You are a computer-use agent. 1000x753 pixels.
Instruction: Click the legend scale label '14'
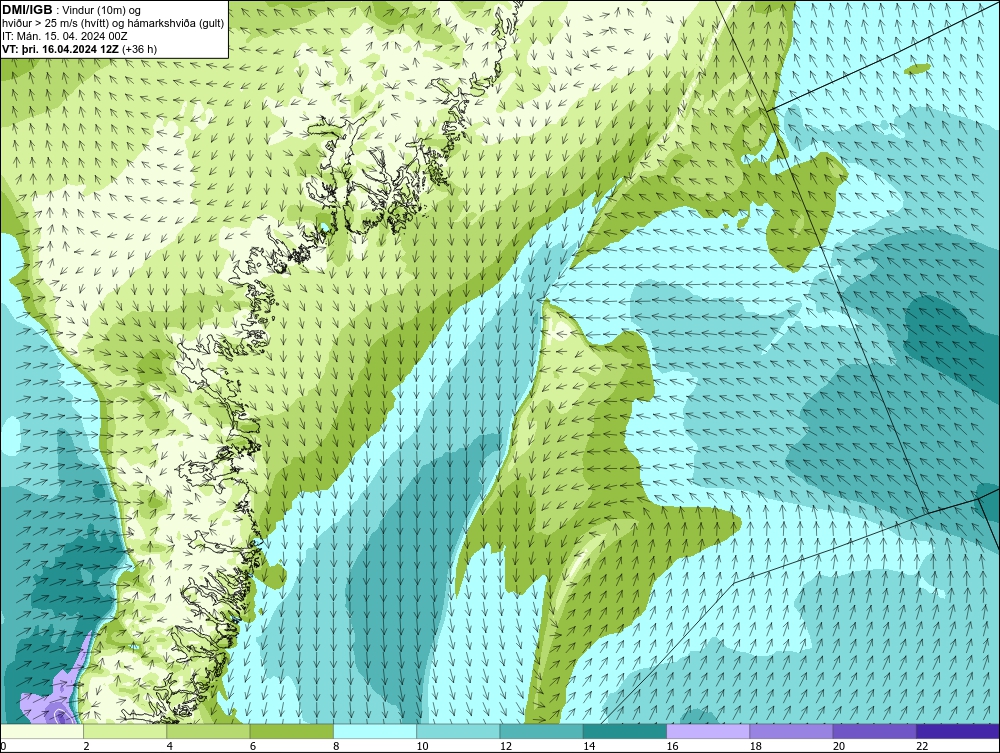pyautogui.click(x=589, y=747)
